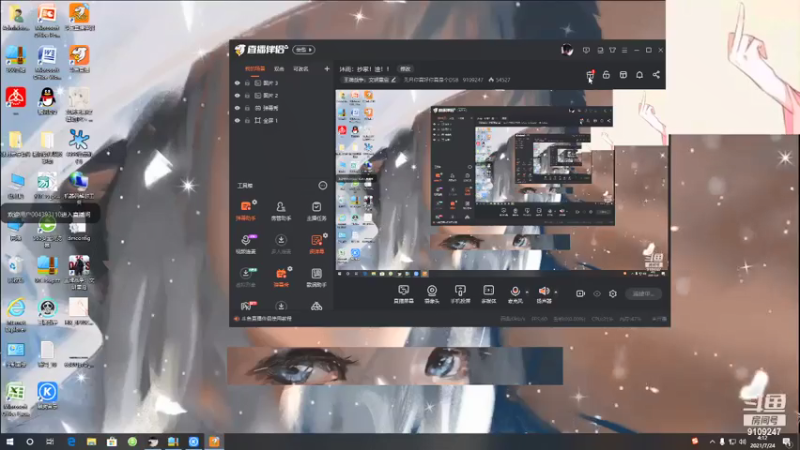Open the microphone-headset tool with purple badge
This screenshot has height=450, width=800.
[246, 244]
